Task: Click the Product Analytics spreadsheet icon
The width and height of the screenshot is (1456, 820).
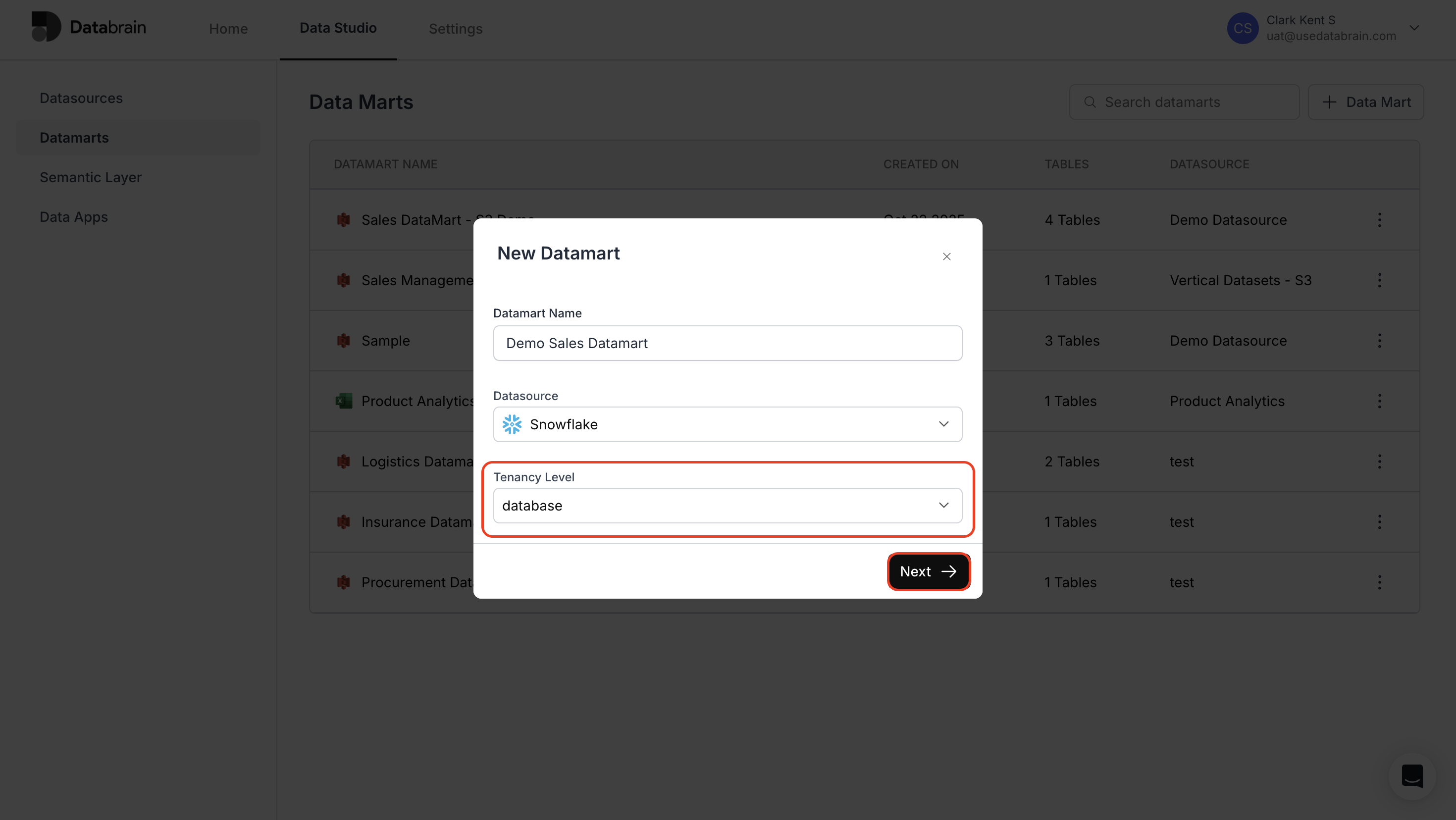Action: coord(343,401)
